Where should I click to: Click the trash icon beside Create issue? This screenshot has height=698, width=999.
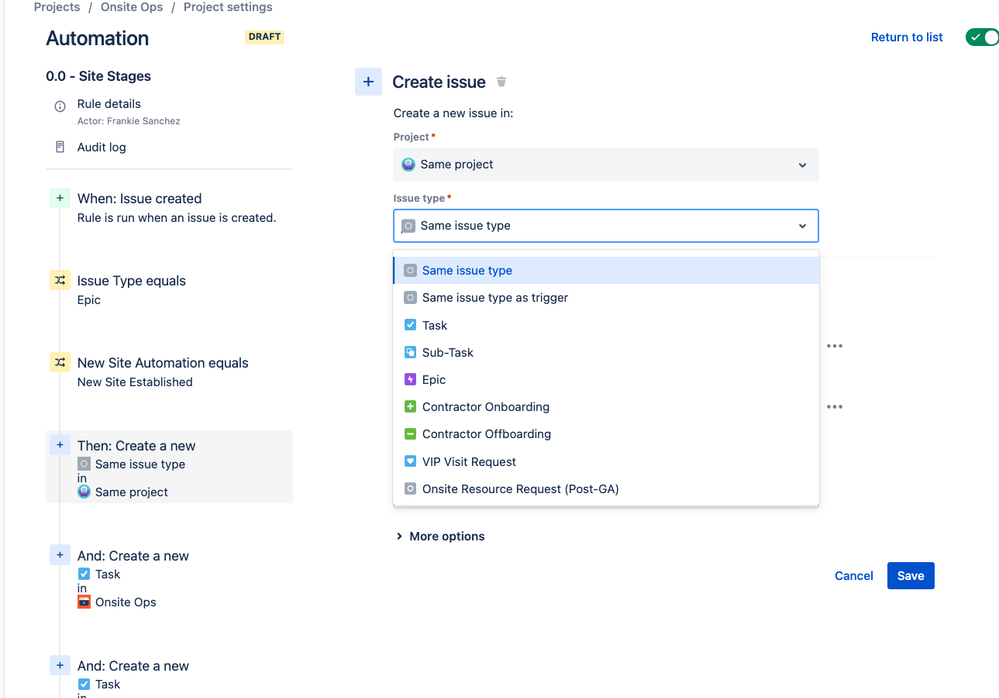click(x=501, y=82)
